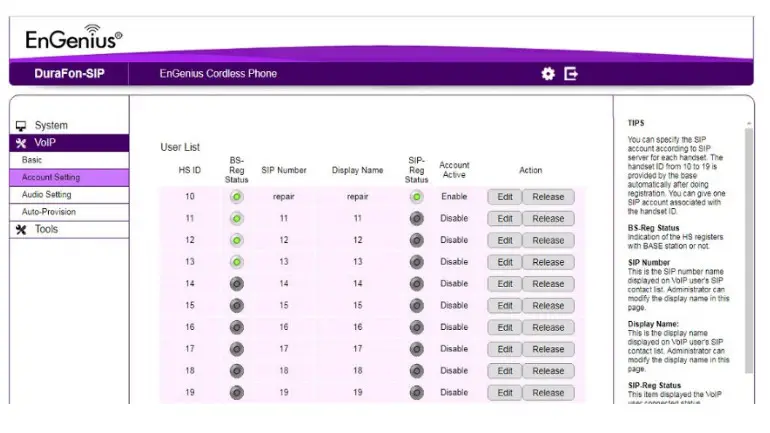Viewport: 770px width, 433px height.
Task: Click the EnGenius Cordless Phone title
Action: [x=218, y=74]
